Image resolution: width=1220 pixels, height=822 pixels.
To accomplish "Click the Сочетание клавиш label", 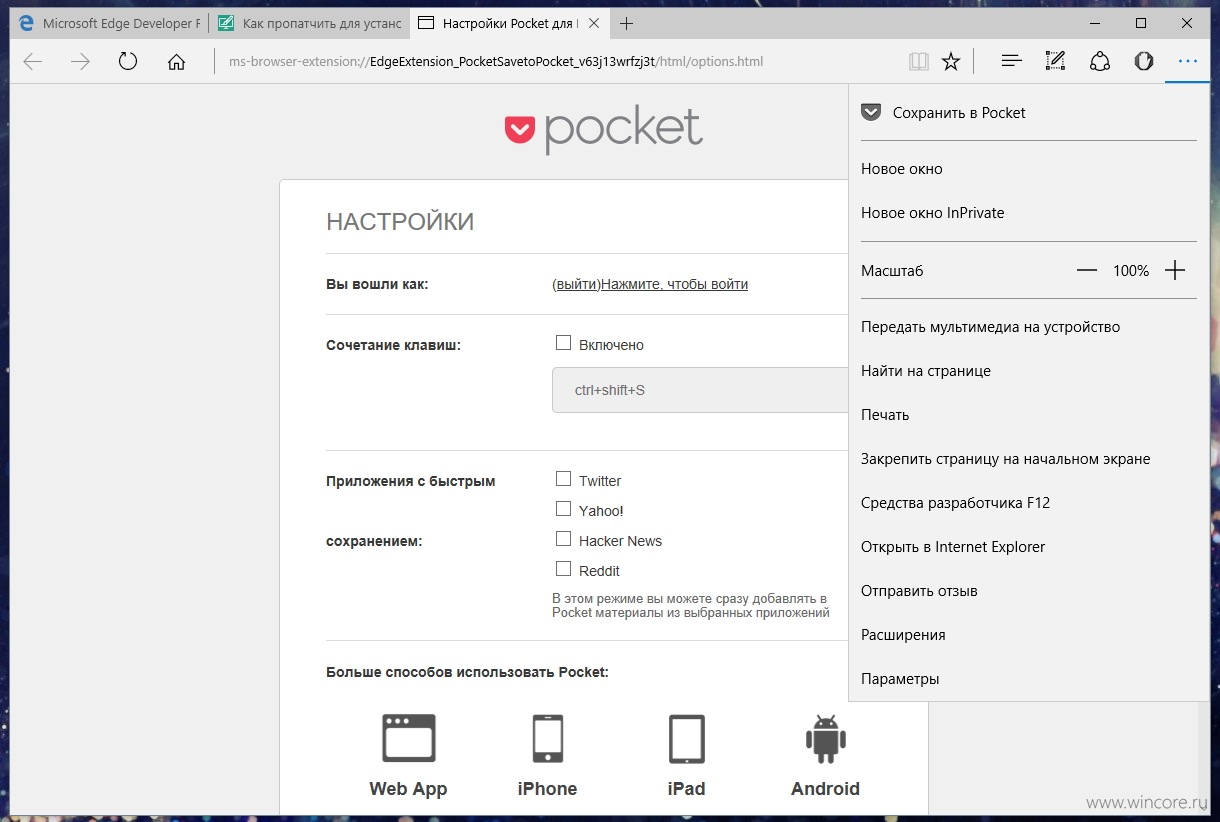I will pyautogui.click(x=394, y=345).
